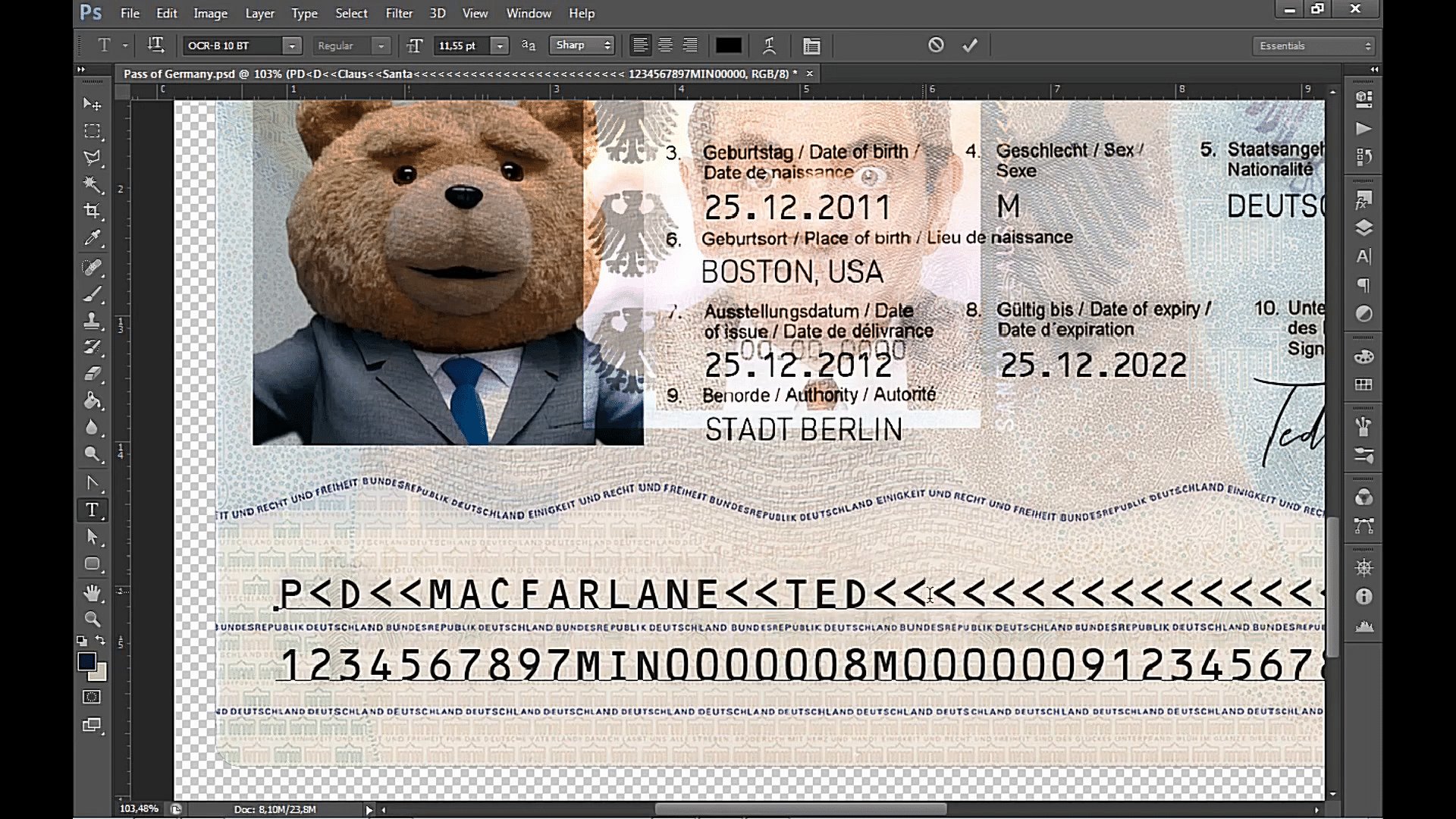The image size is (1456, 819).
Task: Select the History Brush tool
Action: pyautogui.click(x=92, y=347)
